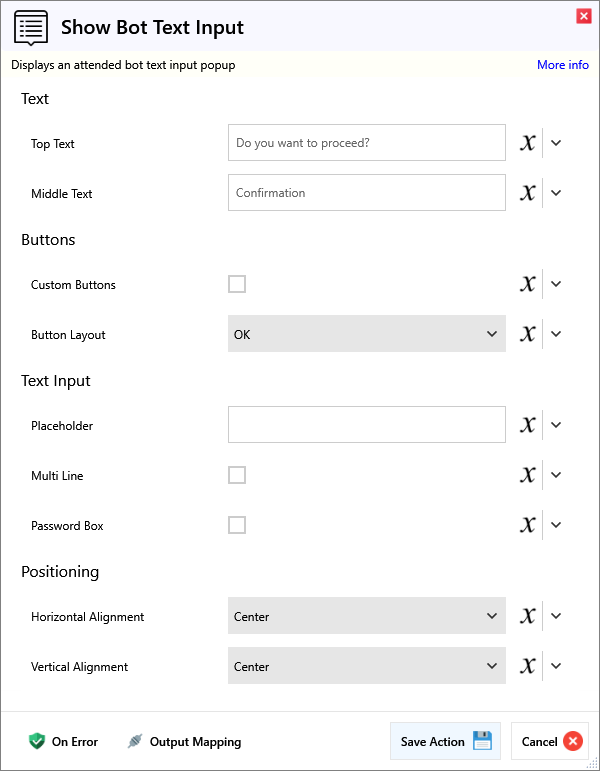Screen dimensions: 600x771
Task: Click the variable icon beside Custom Buttons
Action: tap(528, 284)
